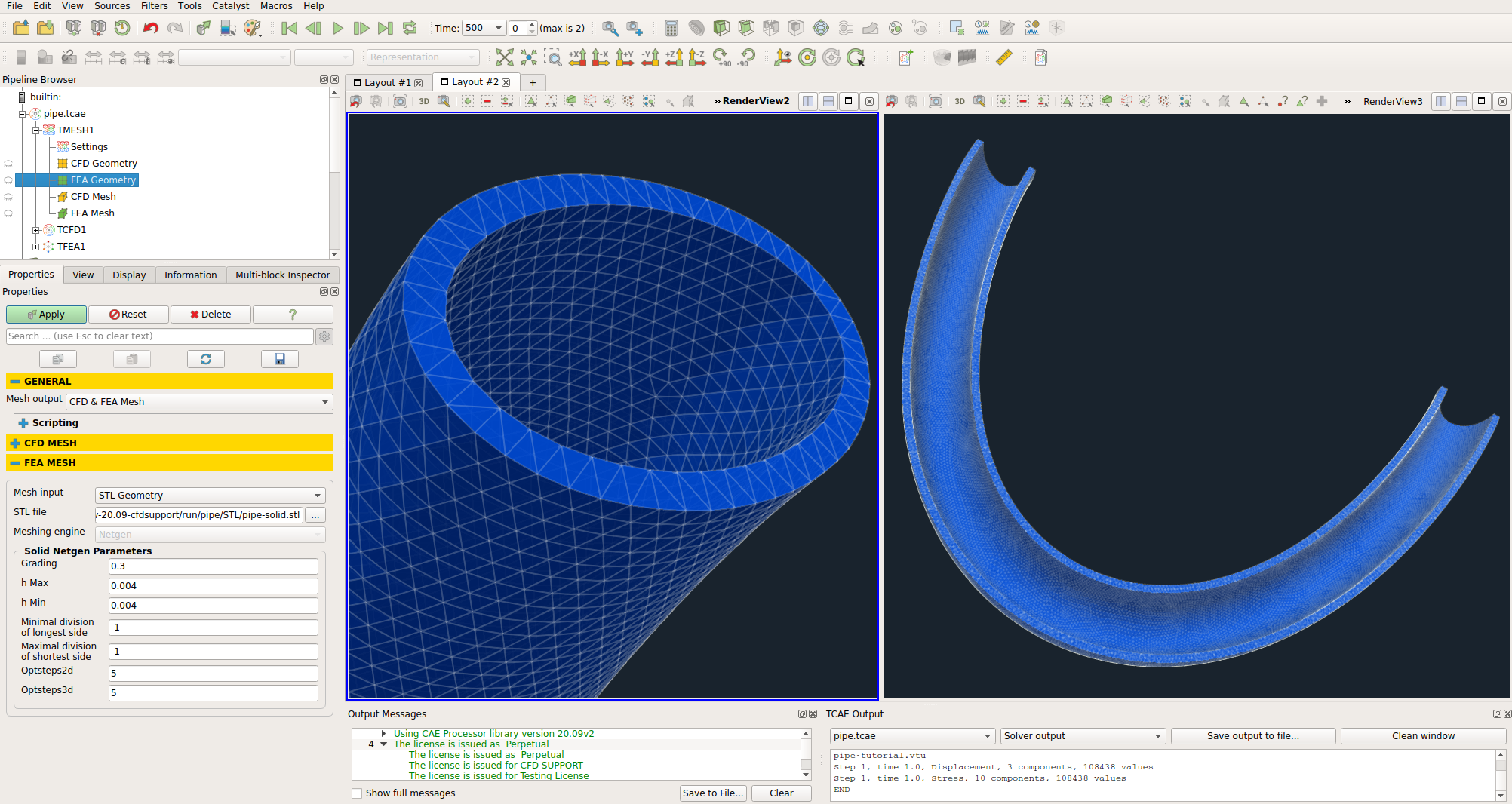Image resolution: width=1512 pixels, height=804 pixels.
Task: Open the Mesh output dropdown
Action: click(199, 402)
